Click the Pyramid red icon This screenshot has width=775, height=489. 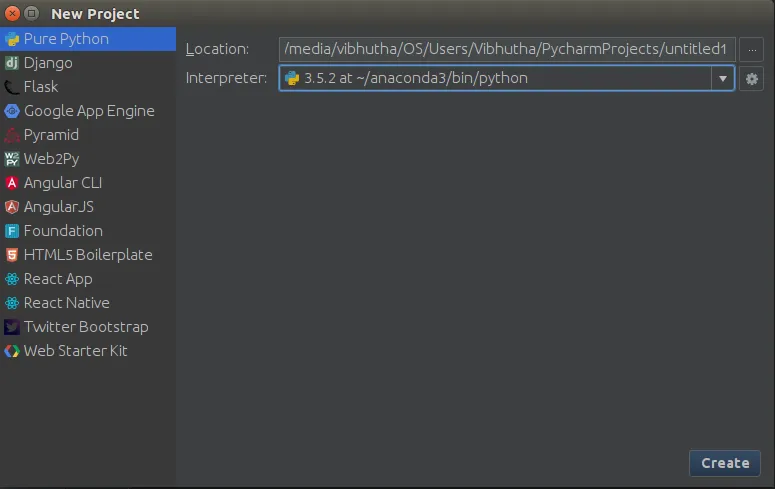[12, 135]
